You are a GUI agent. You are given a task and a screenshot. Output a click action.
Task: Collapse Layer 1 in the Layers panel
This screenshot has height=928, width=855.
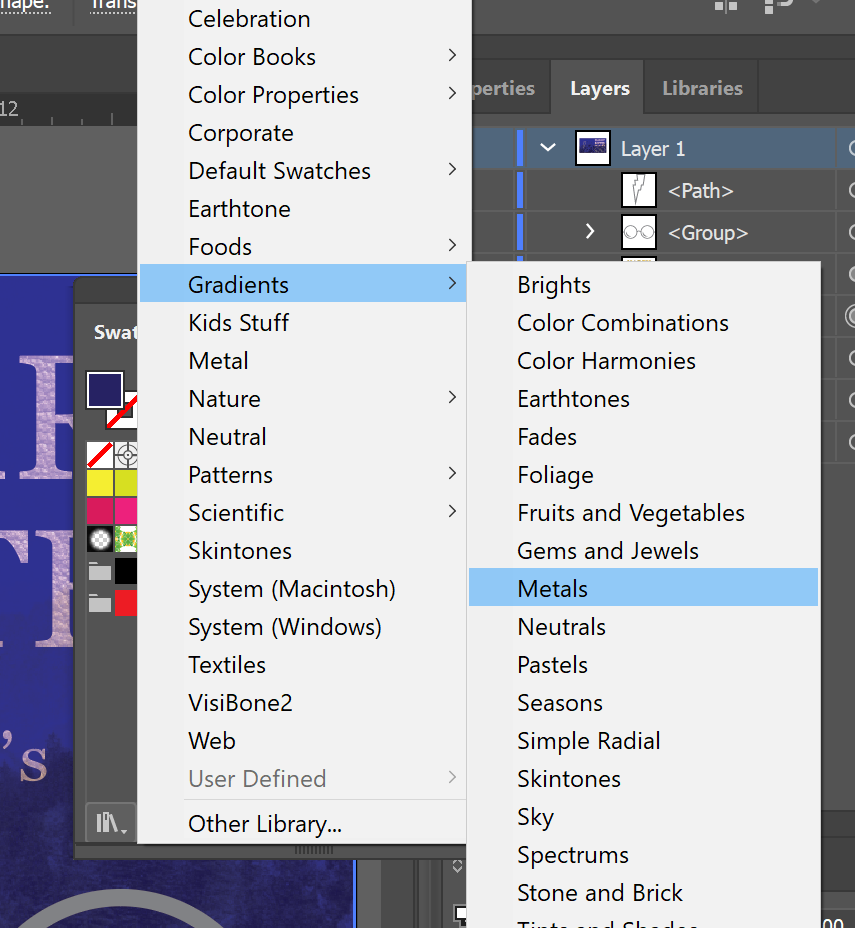click(547, 147)
